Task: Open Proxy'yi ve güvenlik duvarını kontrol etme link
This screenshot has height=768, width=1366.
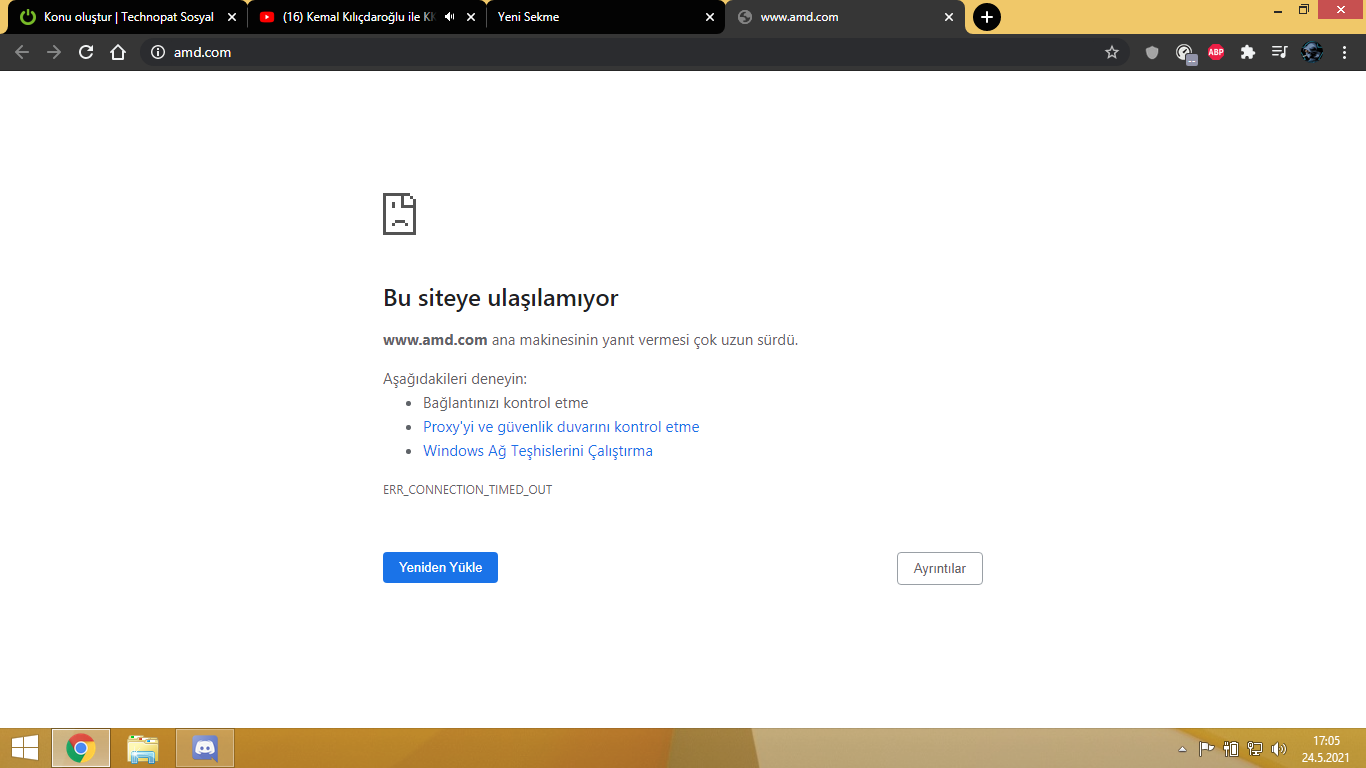Action: (561, 427)
